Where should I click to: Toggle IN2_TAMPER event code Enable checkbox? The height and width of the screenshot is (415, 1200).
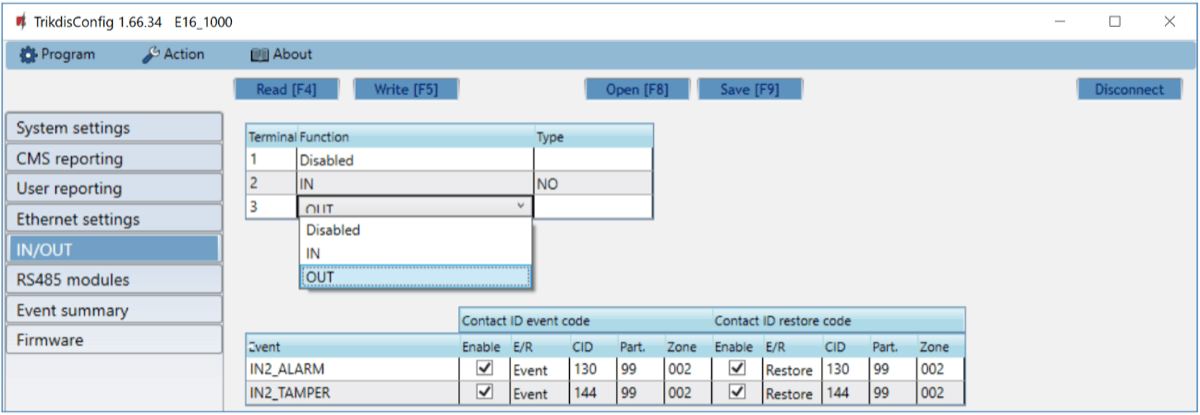485,392
